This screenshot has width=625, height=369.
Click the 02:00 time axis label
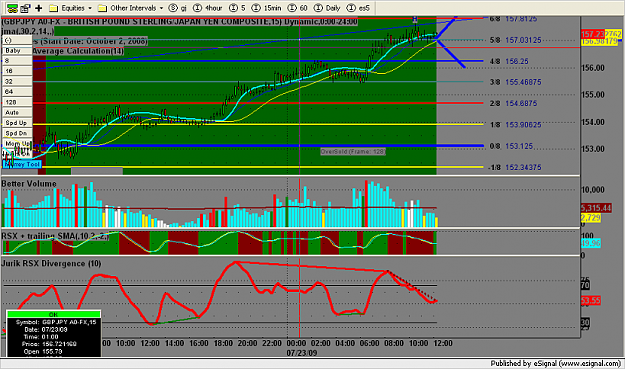pos(321,343)
